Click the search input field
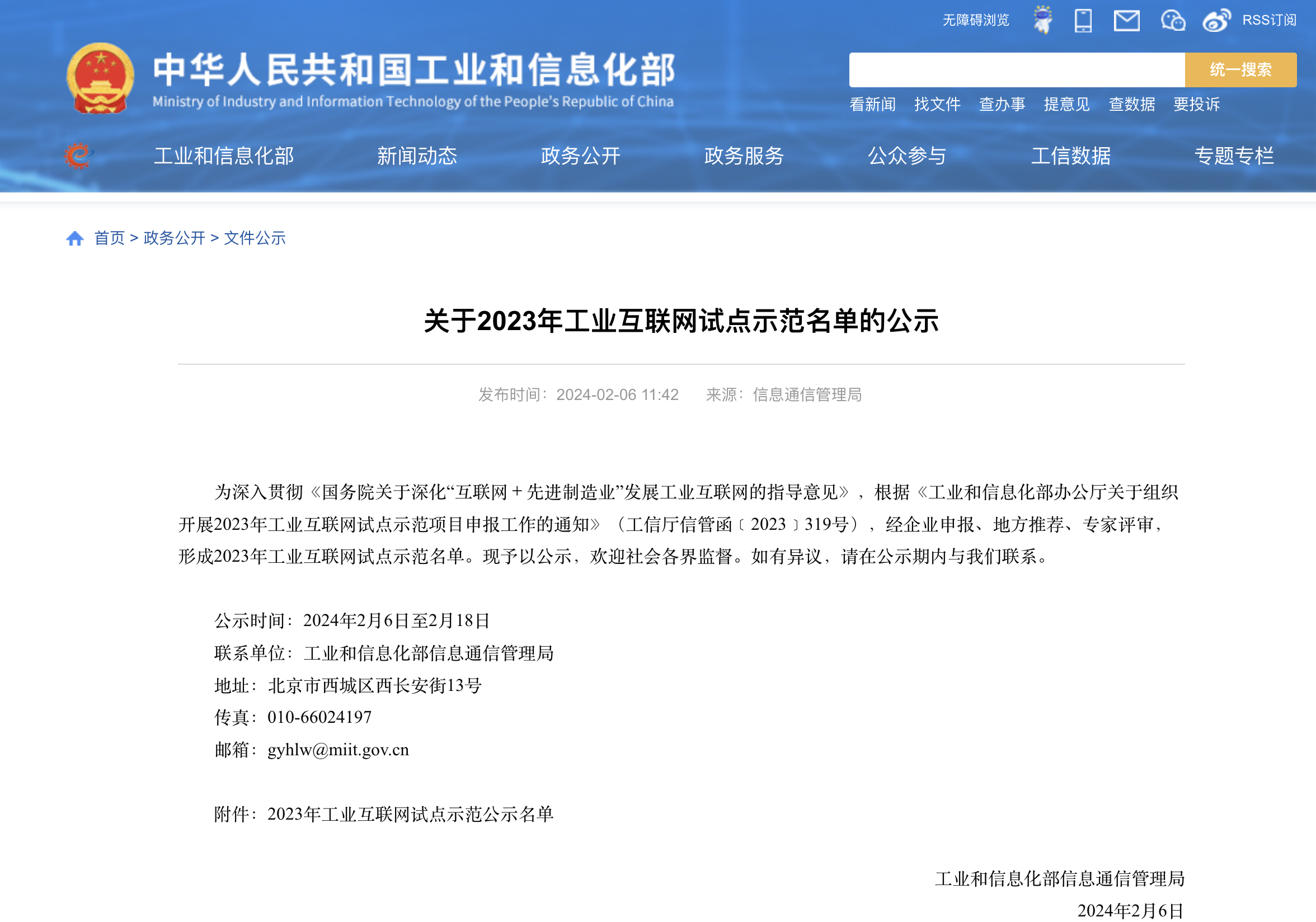The width and height of the screenshot is (1316, 922). coord(1016,70)
